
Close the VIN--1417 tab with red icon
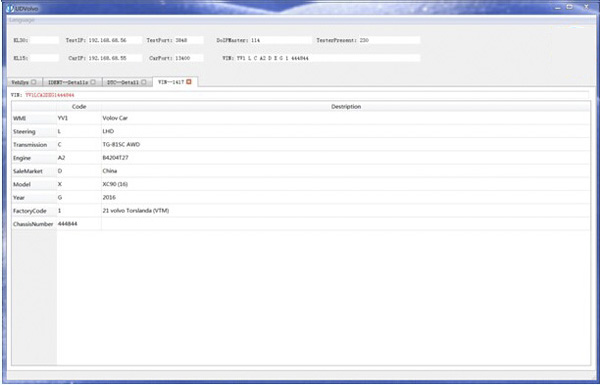(189, 82)
